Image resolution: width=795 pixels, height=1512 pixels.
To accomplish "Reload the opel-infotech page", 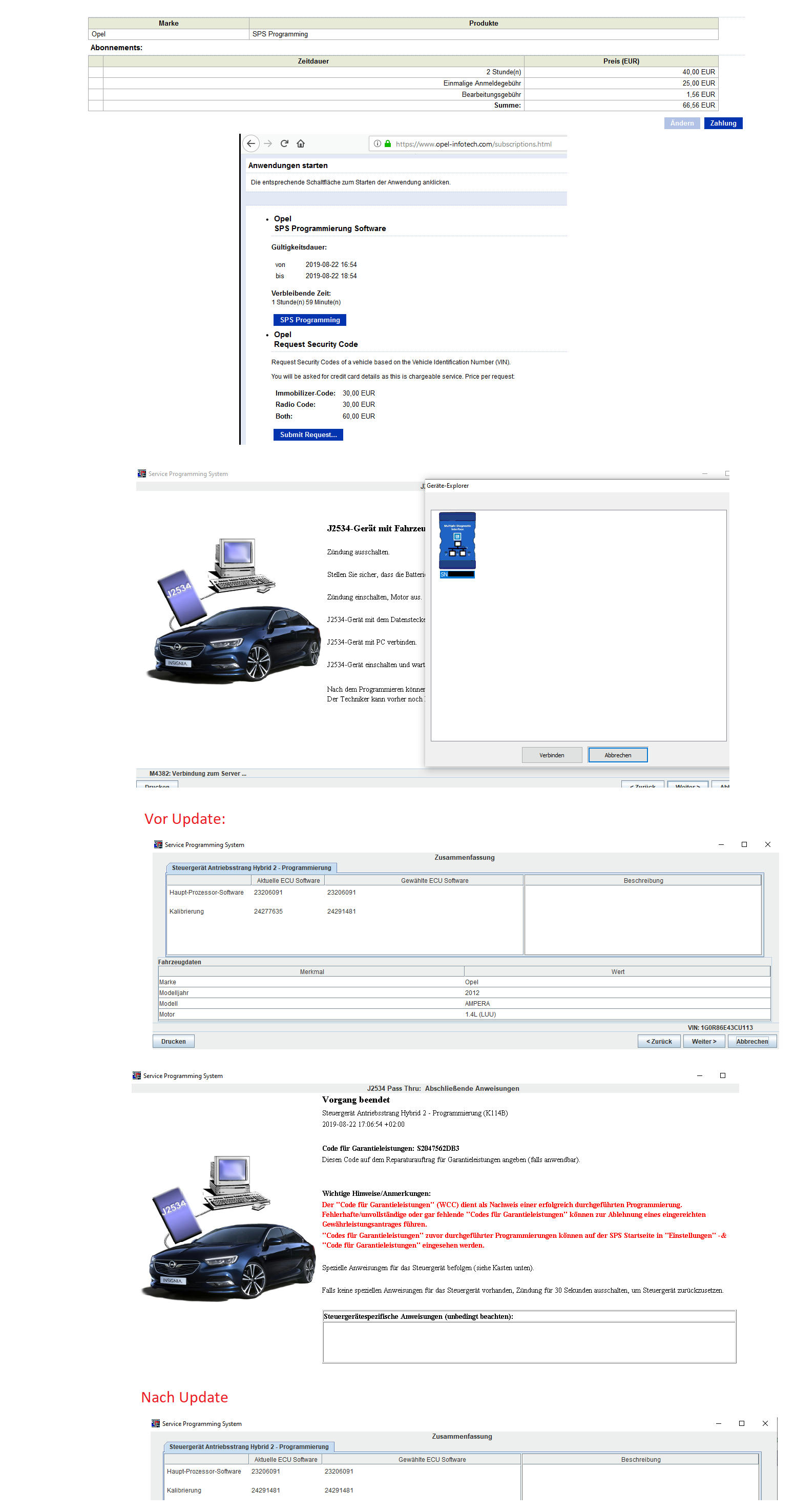I will click(285, 143).
